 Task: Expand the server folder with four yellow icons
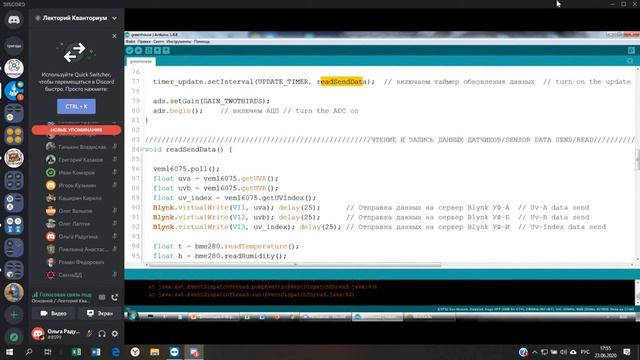[14, 136]
